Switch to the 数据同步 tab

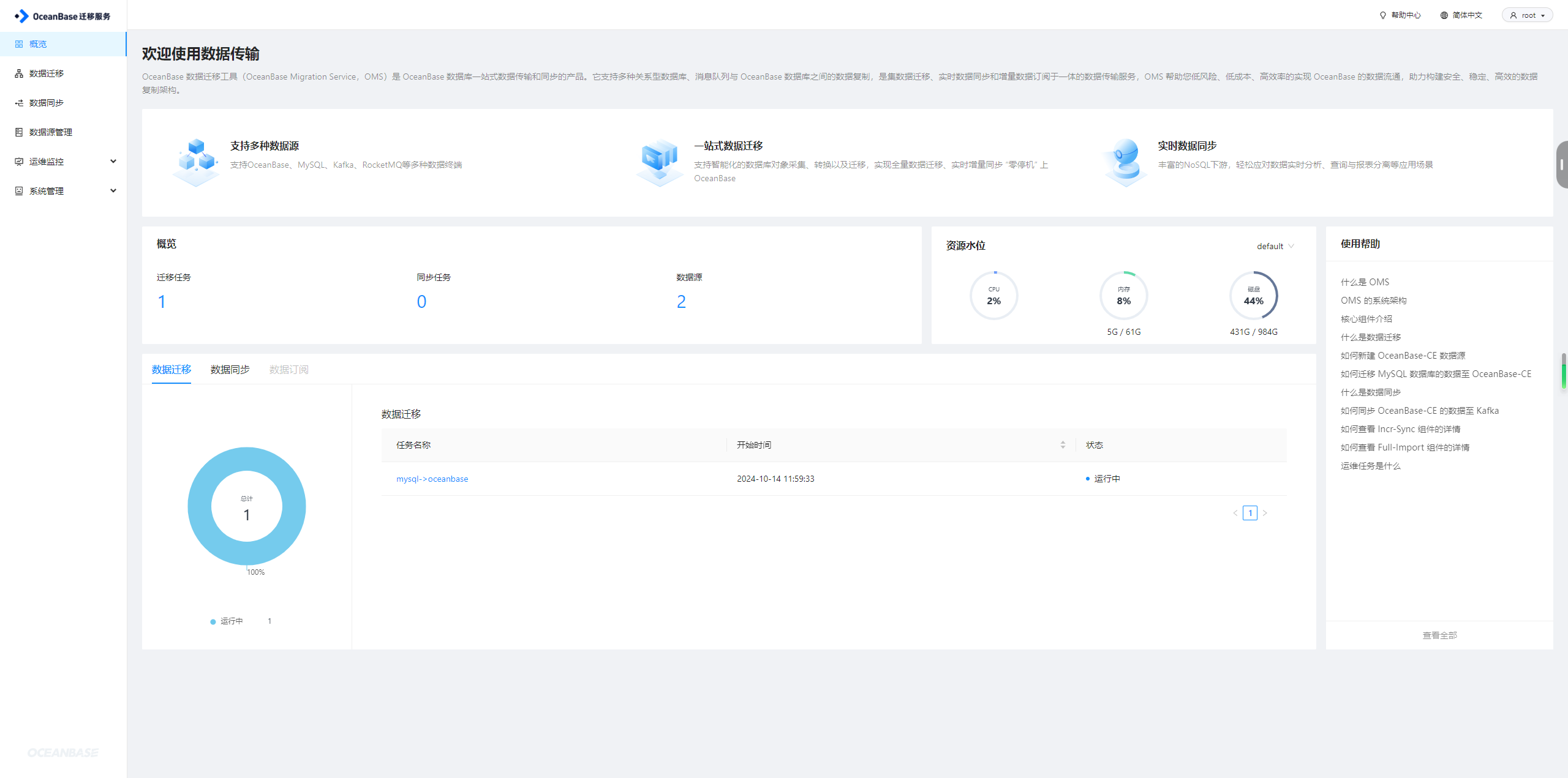pos(230,370)
